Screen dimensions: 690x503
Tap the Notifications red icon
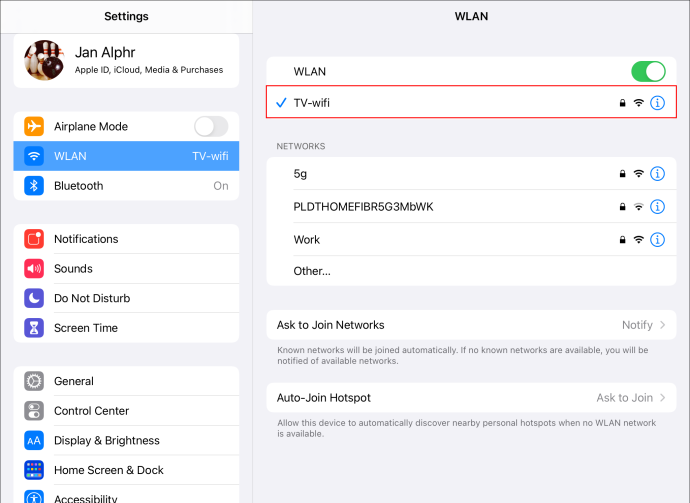coord(34,239)
